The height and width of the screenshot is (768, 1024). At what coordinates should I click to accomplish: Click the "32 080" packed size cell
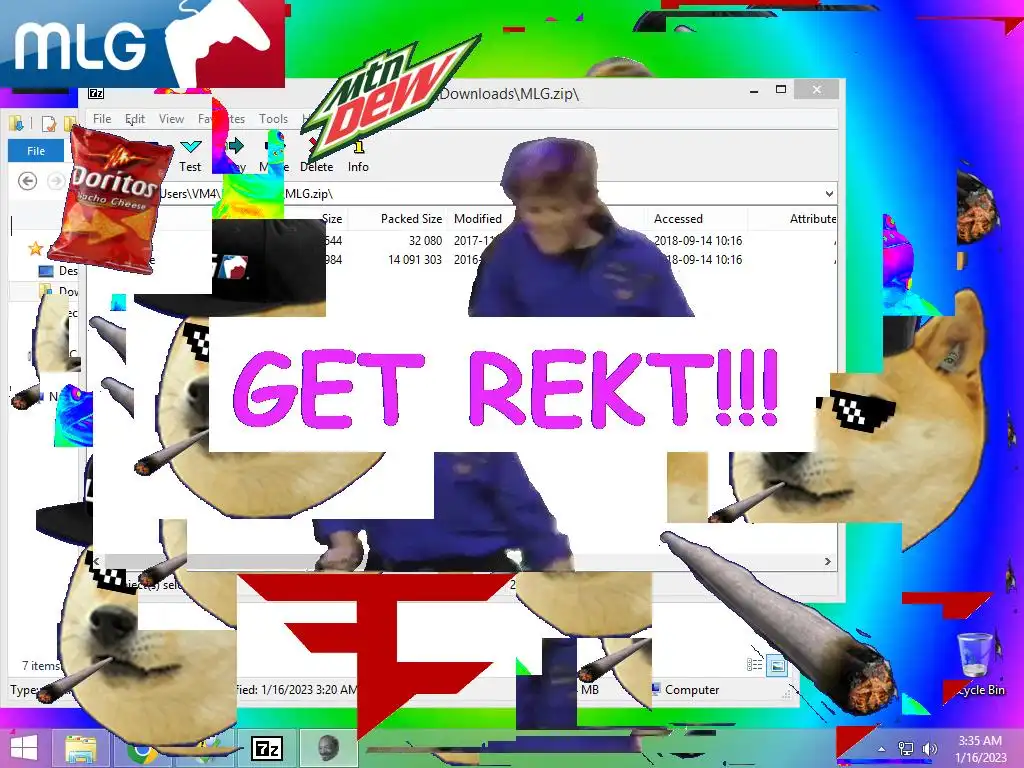(425, 240)
